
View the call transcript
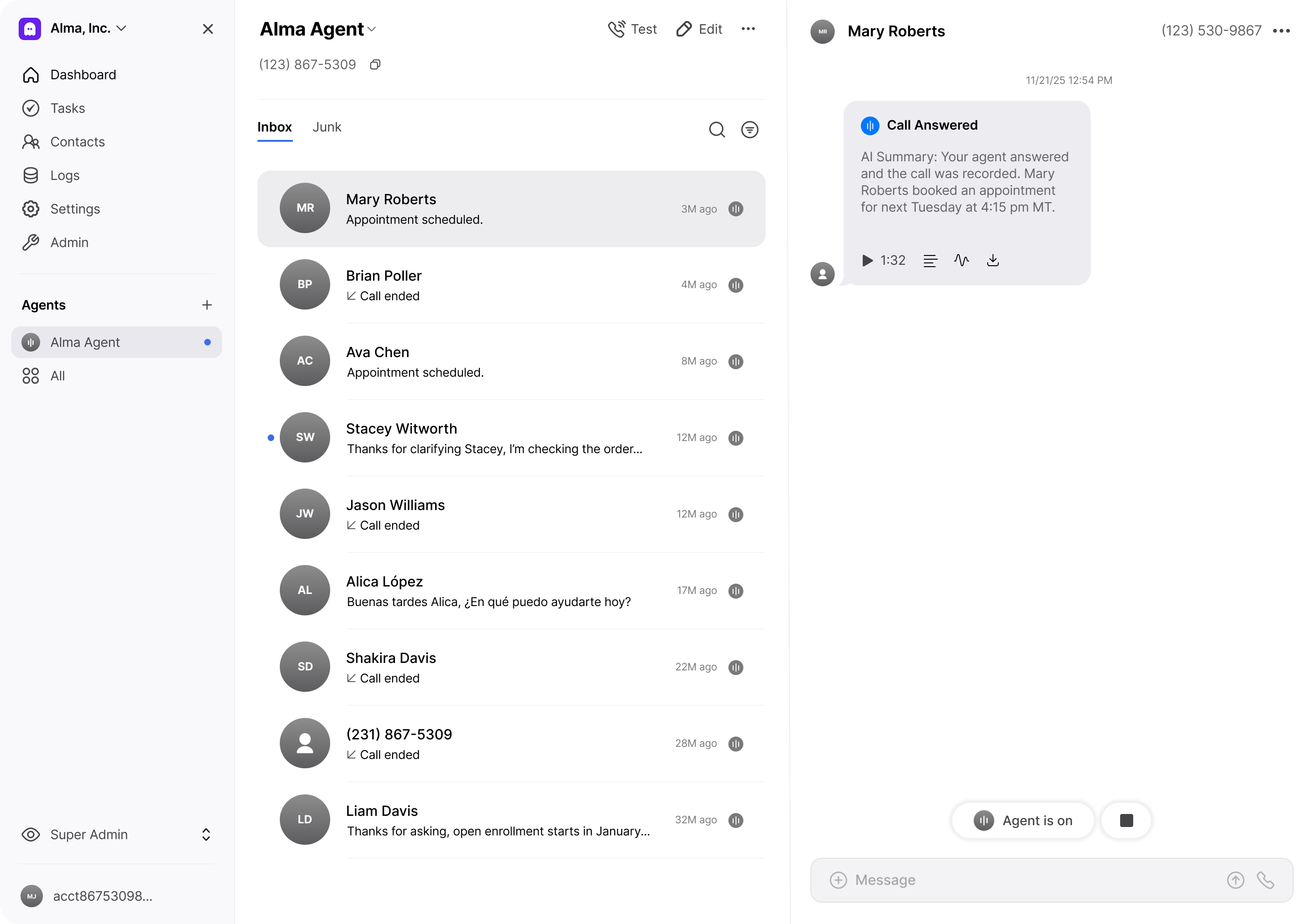930,261
